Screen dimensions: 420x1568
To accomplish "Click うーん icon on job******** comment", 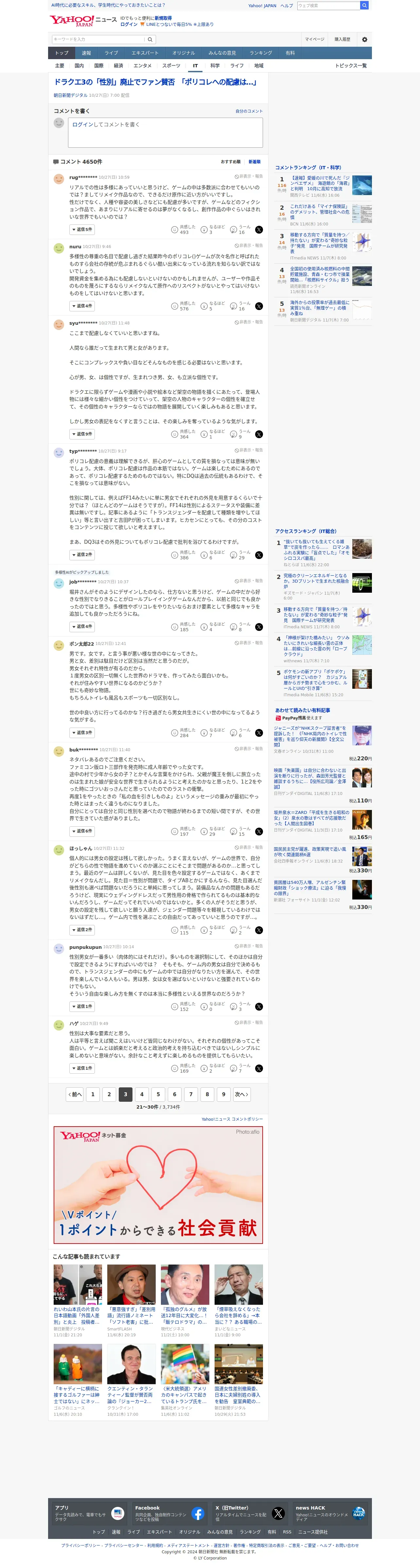I will [x=234, y=627].
